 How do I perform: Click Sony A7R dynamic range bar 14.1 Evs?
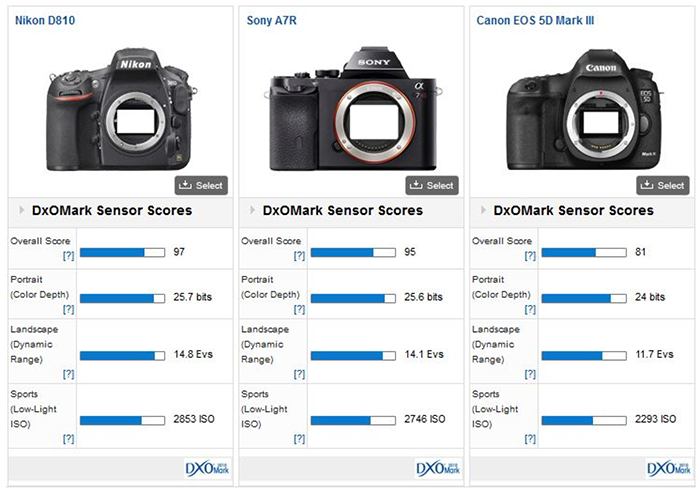pos(353,355)
